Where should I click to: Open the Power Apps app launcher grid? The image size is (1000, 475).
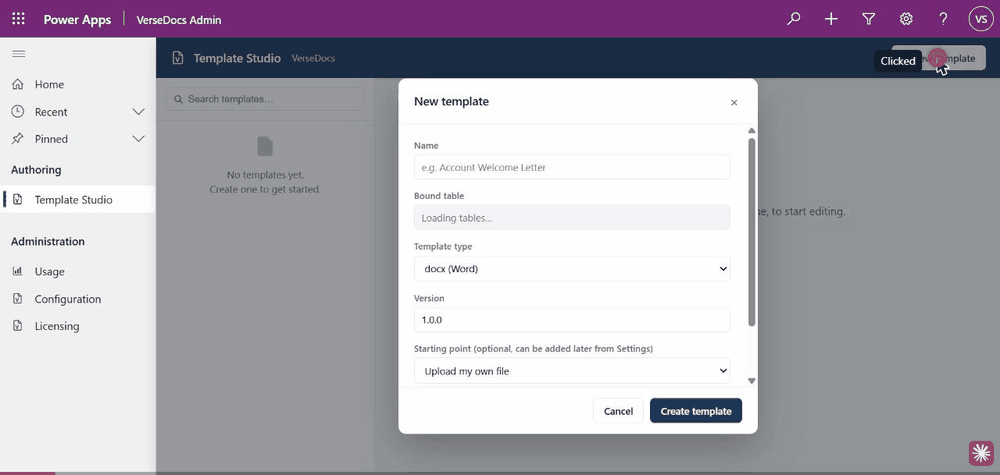coord(18,19)
